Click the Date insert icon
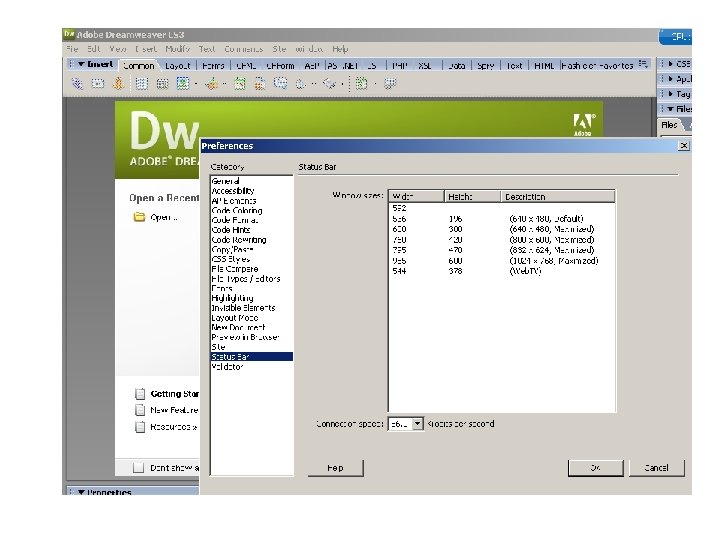This screenshot has width=720, height=540. [x=240, y=84]
